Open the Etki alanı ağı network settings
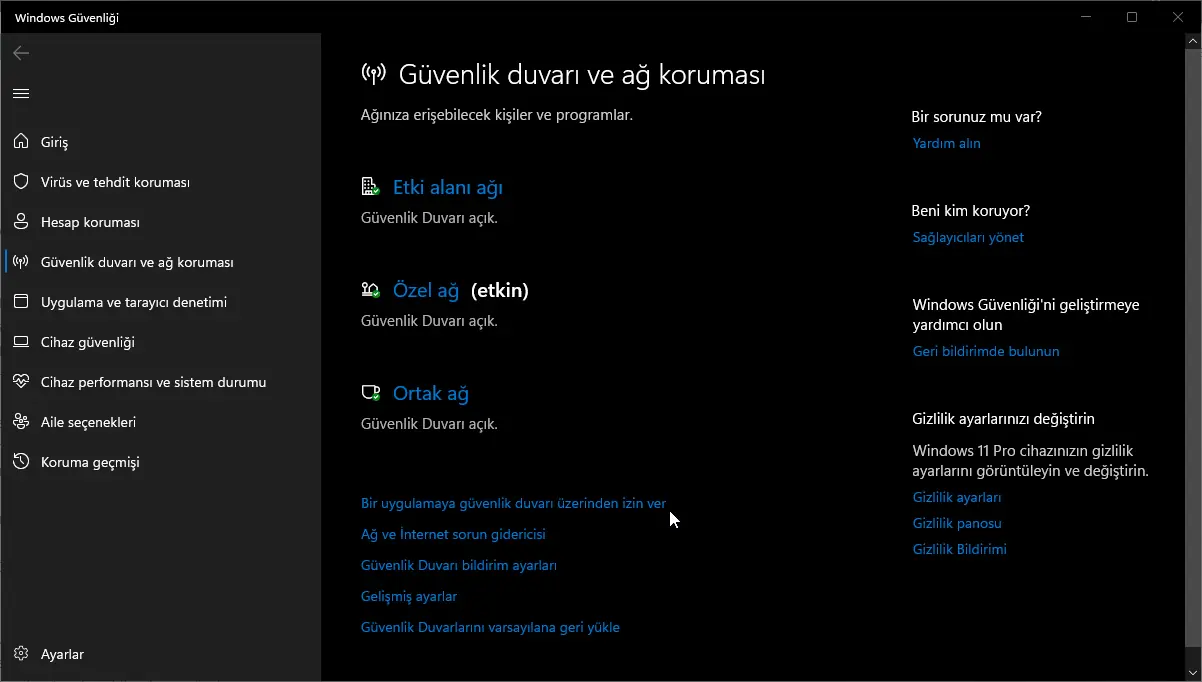 447,187
